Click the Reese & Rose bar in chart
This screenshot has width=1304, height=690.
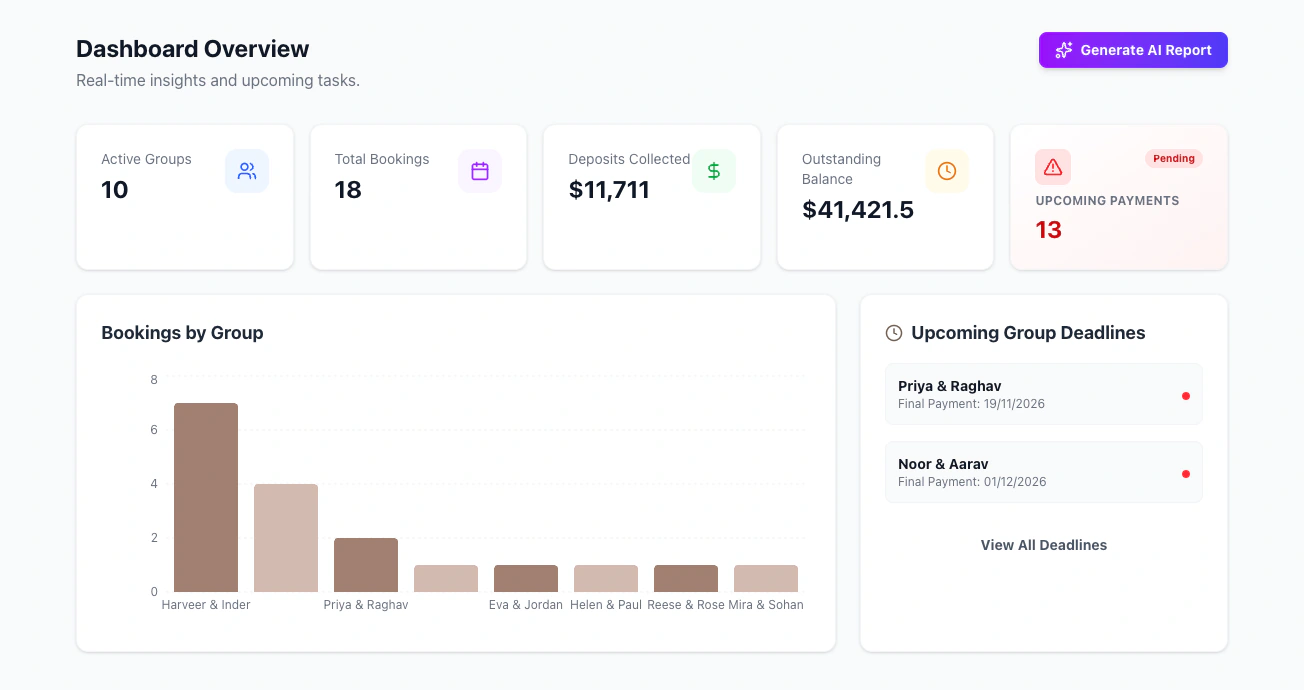tap(686, 578)
